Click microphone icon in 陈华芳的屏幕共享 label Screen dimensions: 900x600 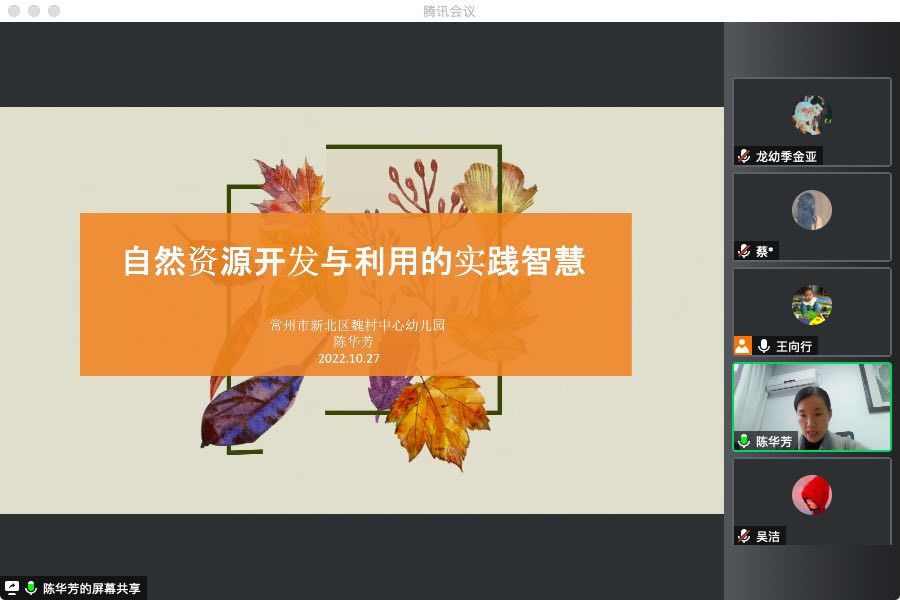31,588
